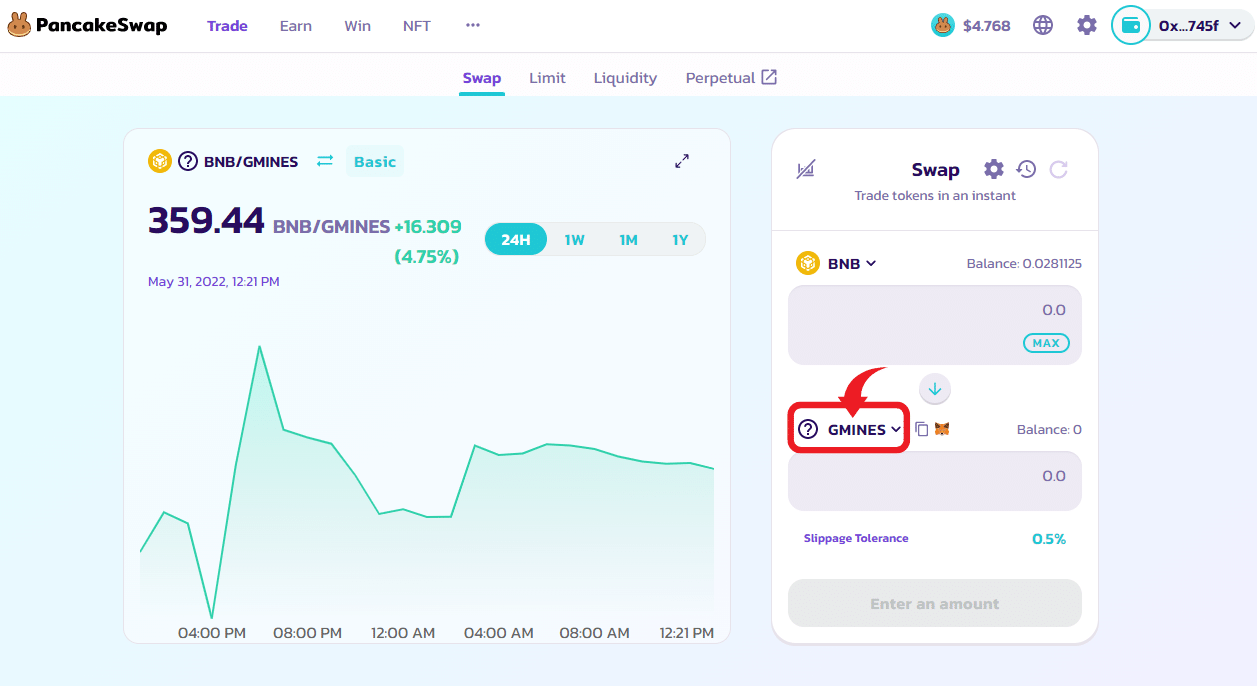Click the CAKE token icon in header
The width and height of the screenshot is (1257, 686).
[x=943, y=25]
